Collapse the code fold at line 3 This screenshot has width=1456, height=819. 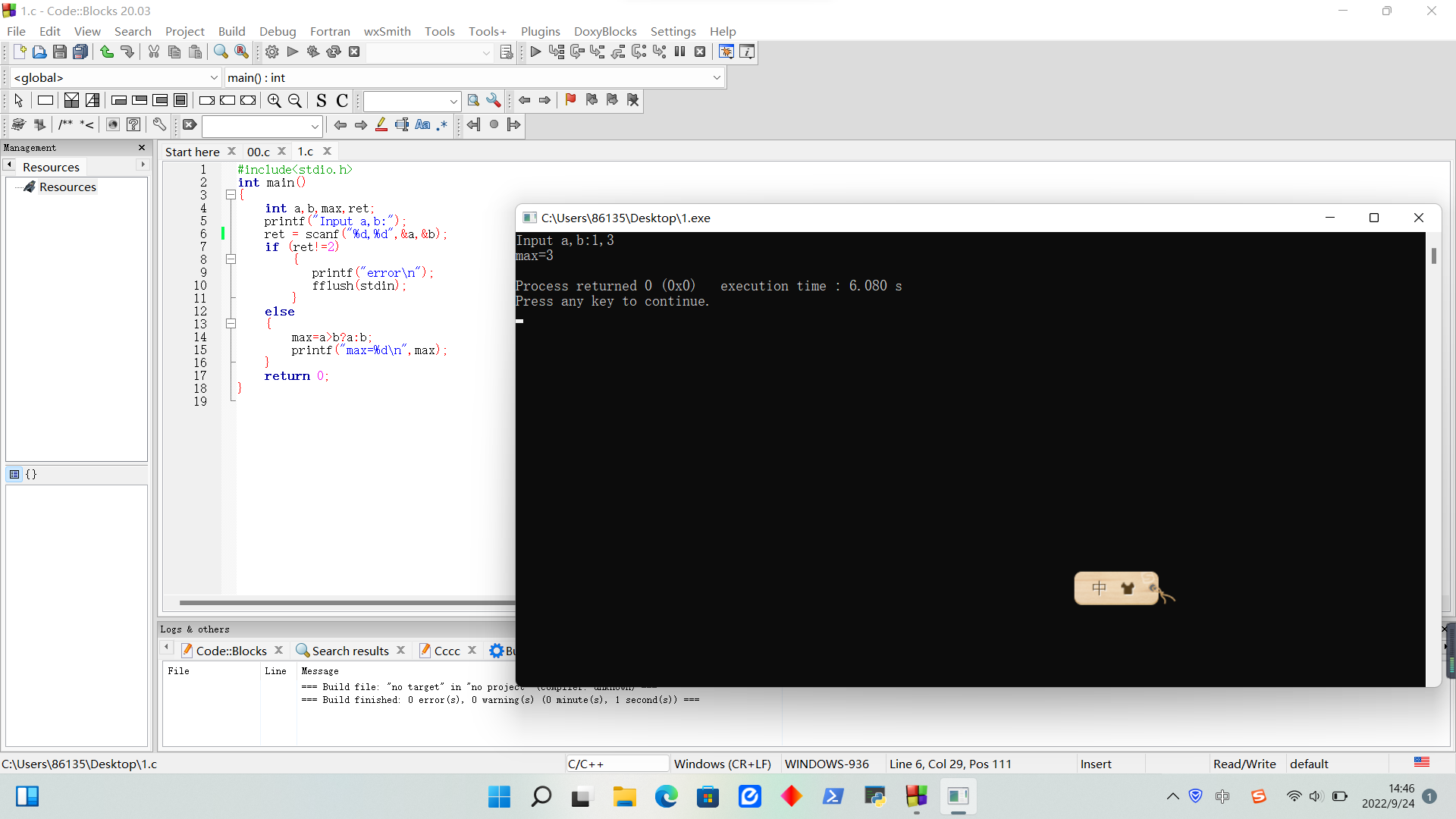click(x=231, y=195)
